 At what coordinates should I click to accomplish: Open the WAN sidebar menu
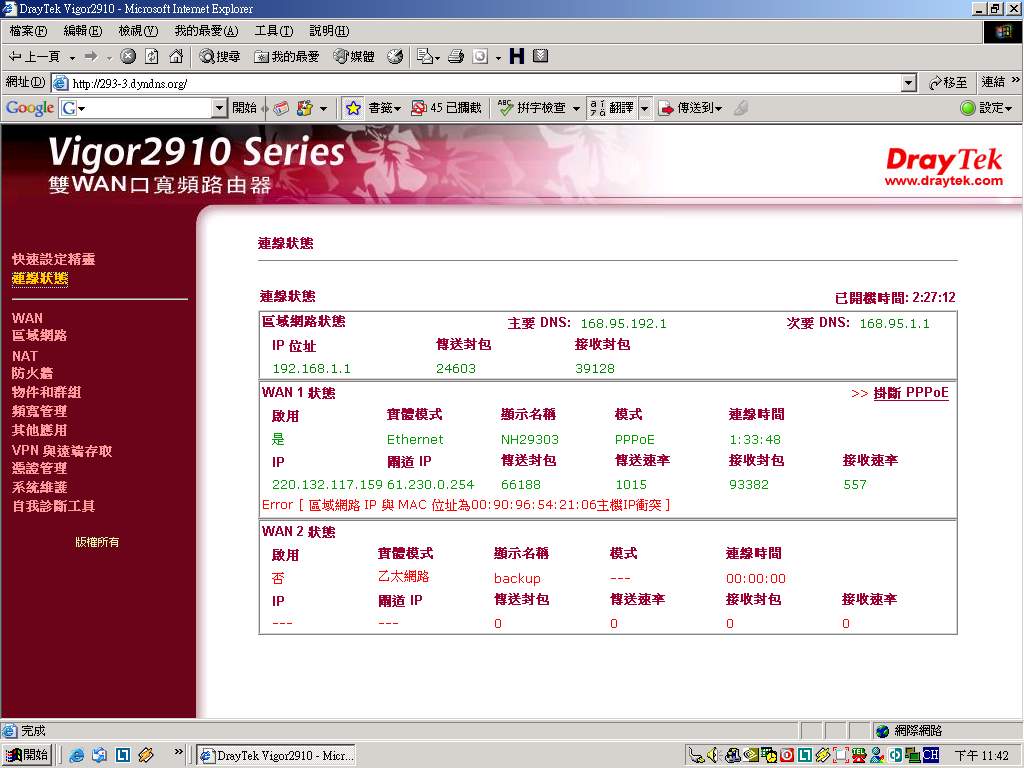coord(27,318)
